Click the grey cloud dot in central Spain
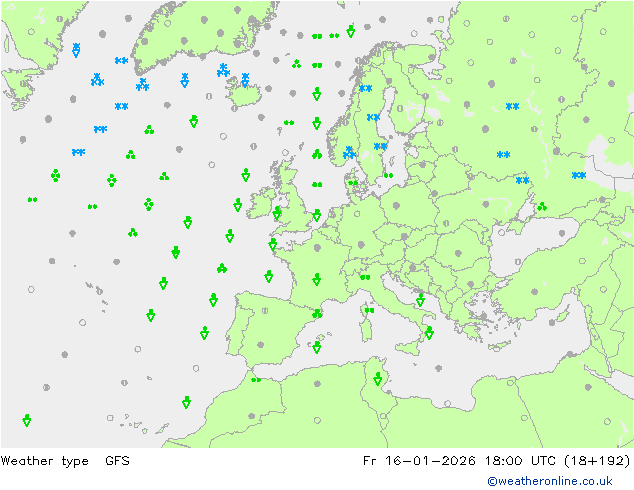Image resolution: width=634 pixels, height=490 pixels. 260,345
